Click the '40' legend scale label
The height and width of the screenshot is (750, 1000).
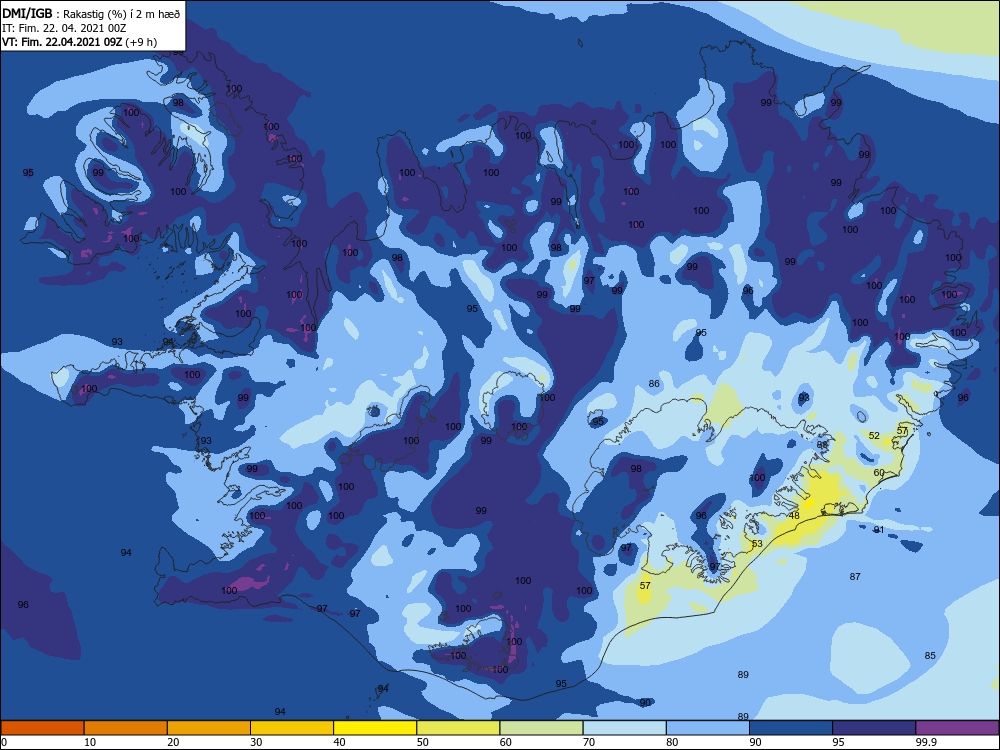click(339, 742)
